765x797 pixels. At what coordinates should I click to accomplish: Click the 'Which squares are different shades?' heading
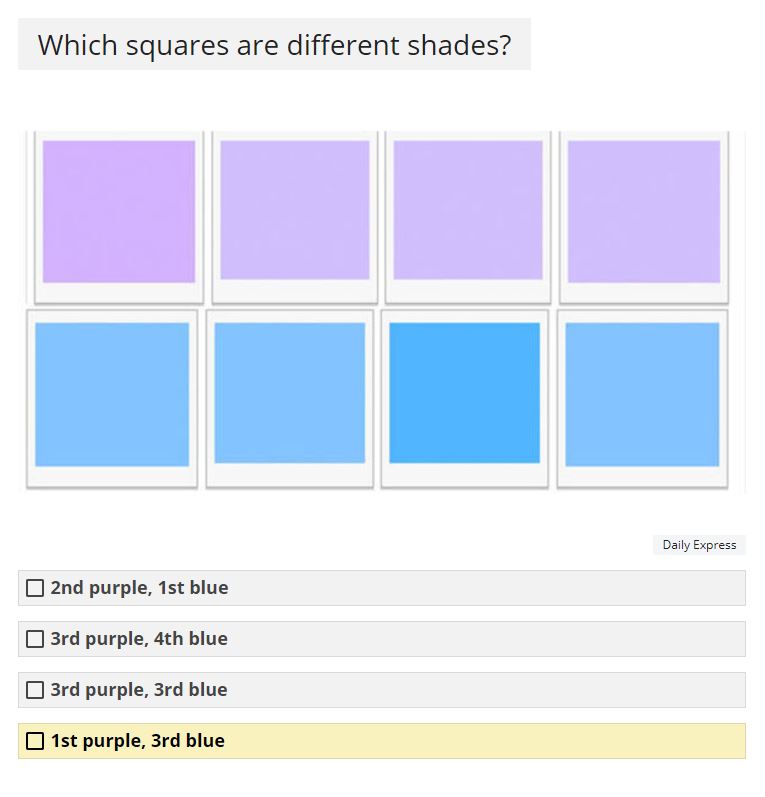coord(274,44)
